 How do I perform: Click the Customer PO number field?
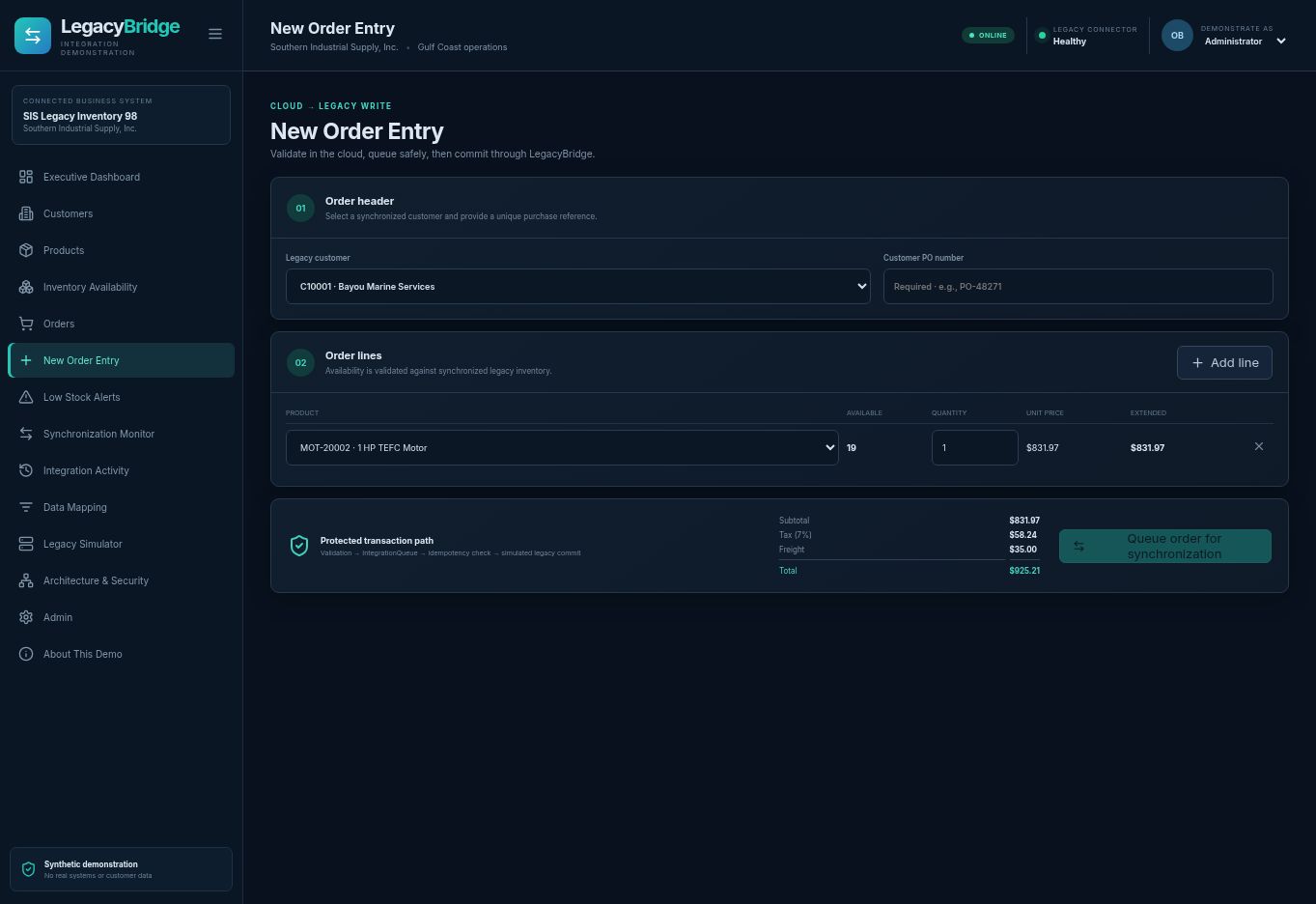point(1078,286)
